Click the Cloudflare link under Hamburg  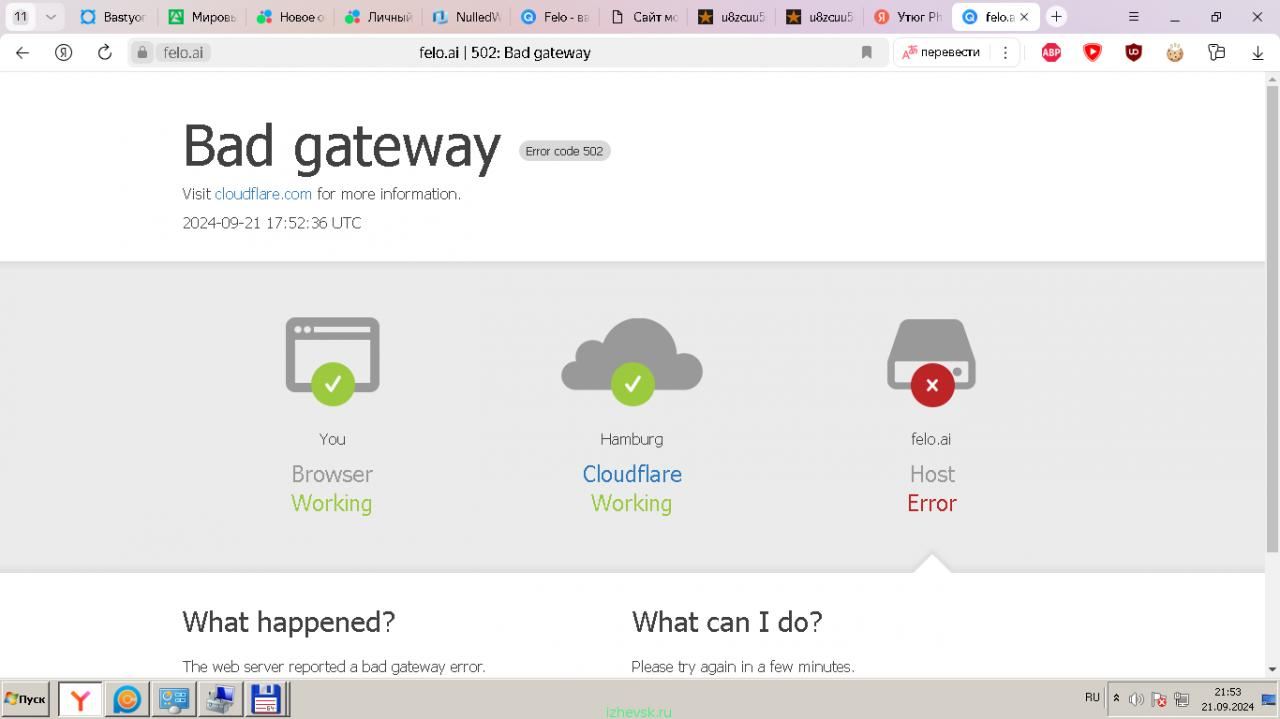pyautogui.click(x=632, y=474)
